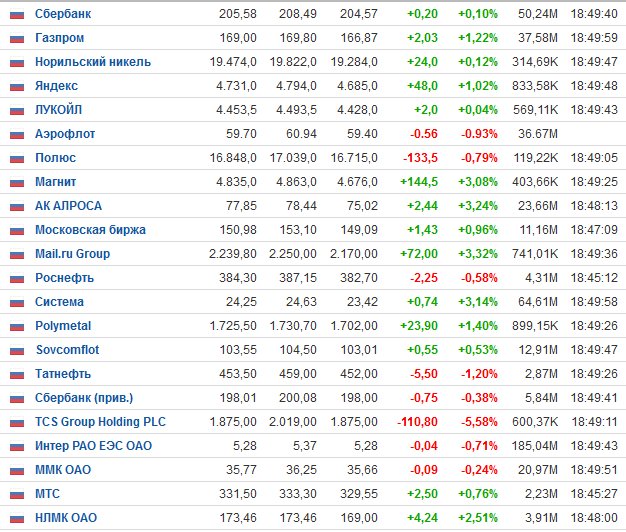
Task: Click flag icon beside Московская биржа
Action: click(x=17, y=230)
